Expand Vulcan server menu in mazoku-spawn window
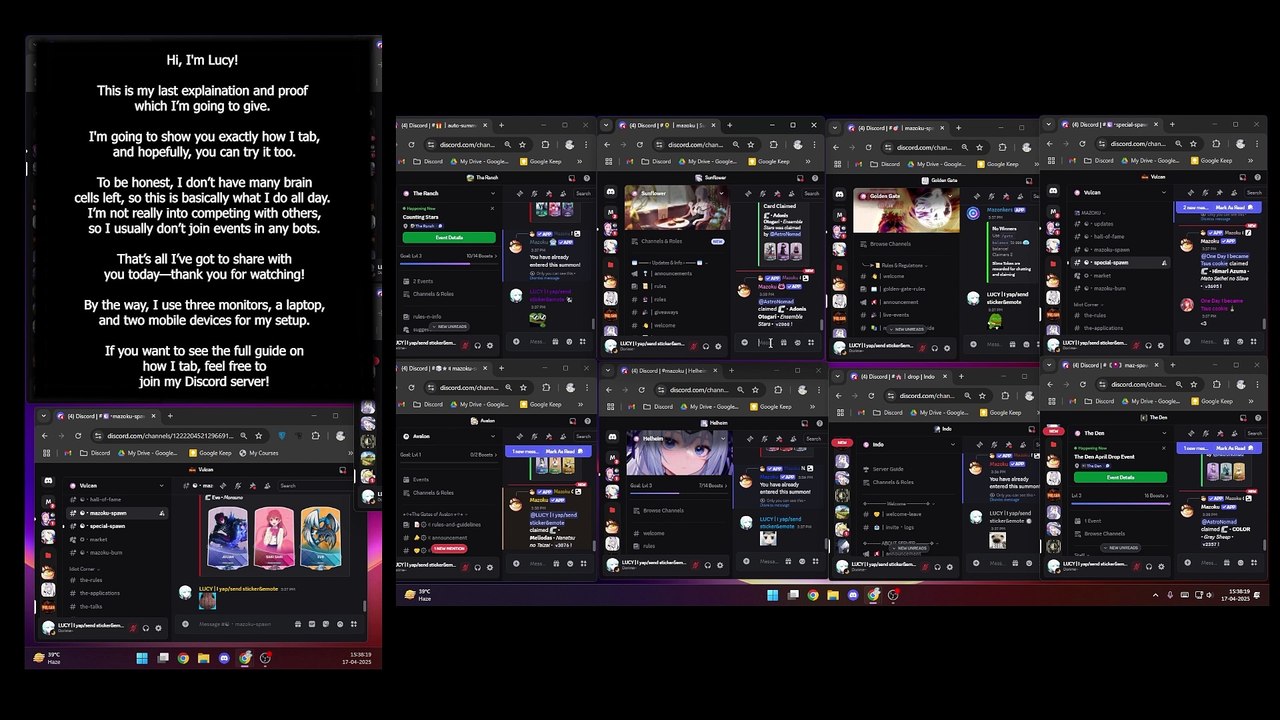 tap(161, 486)
